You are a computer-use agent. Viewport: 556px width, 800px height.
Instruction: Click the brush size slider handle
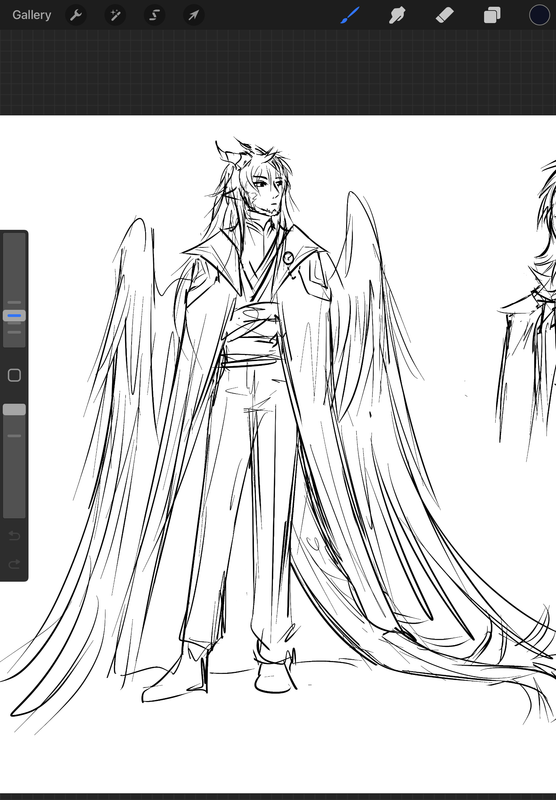14,316
